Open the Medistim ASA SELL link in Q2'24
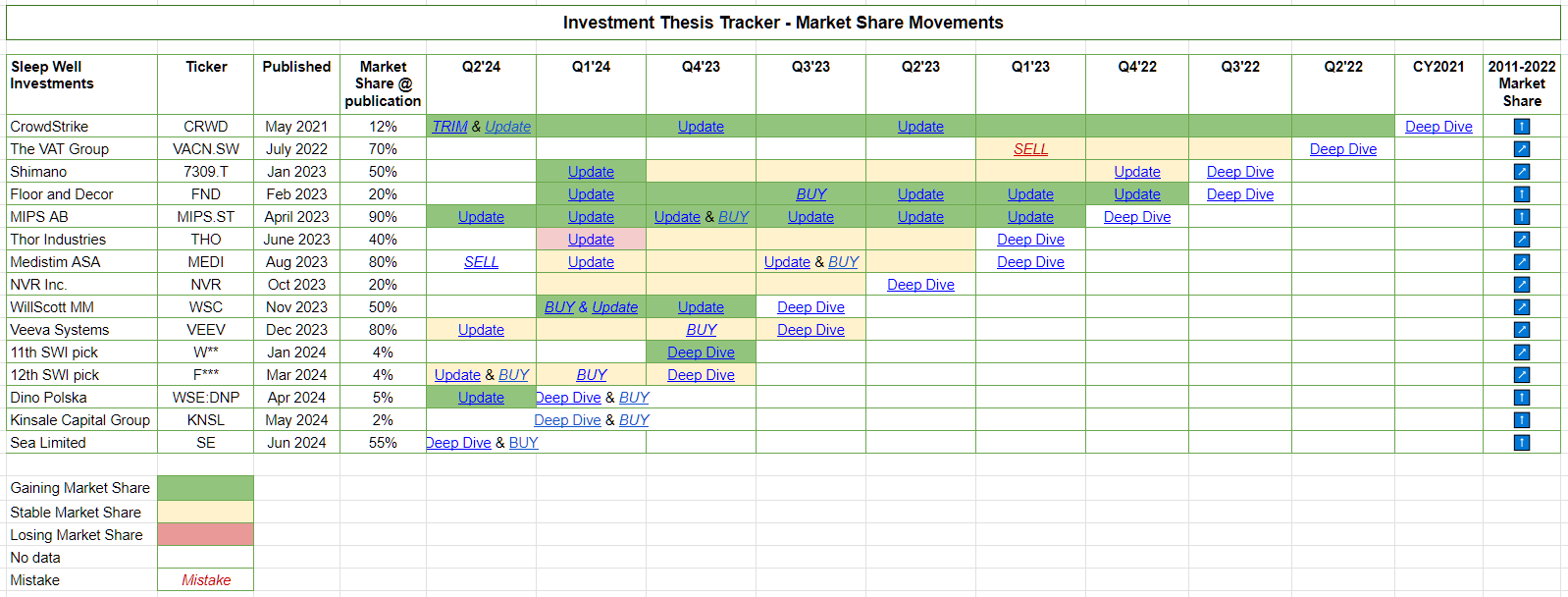The height and width of the screenshot is (597, 1568). tap(481, 262)
